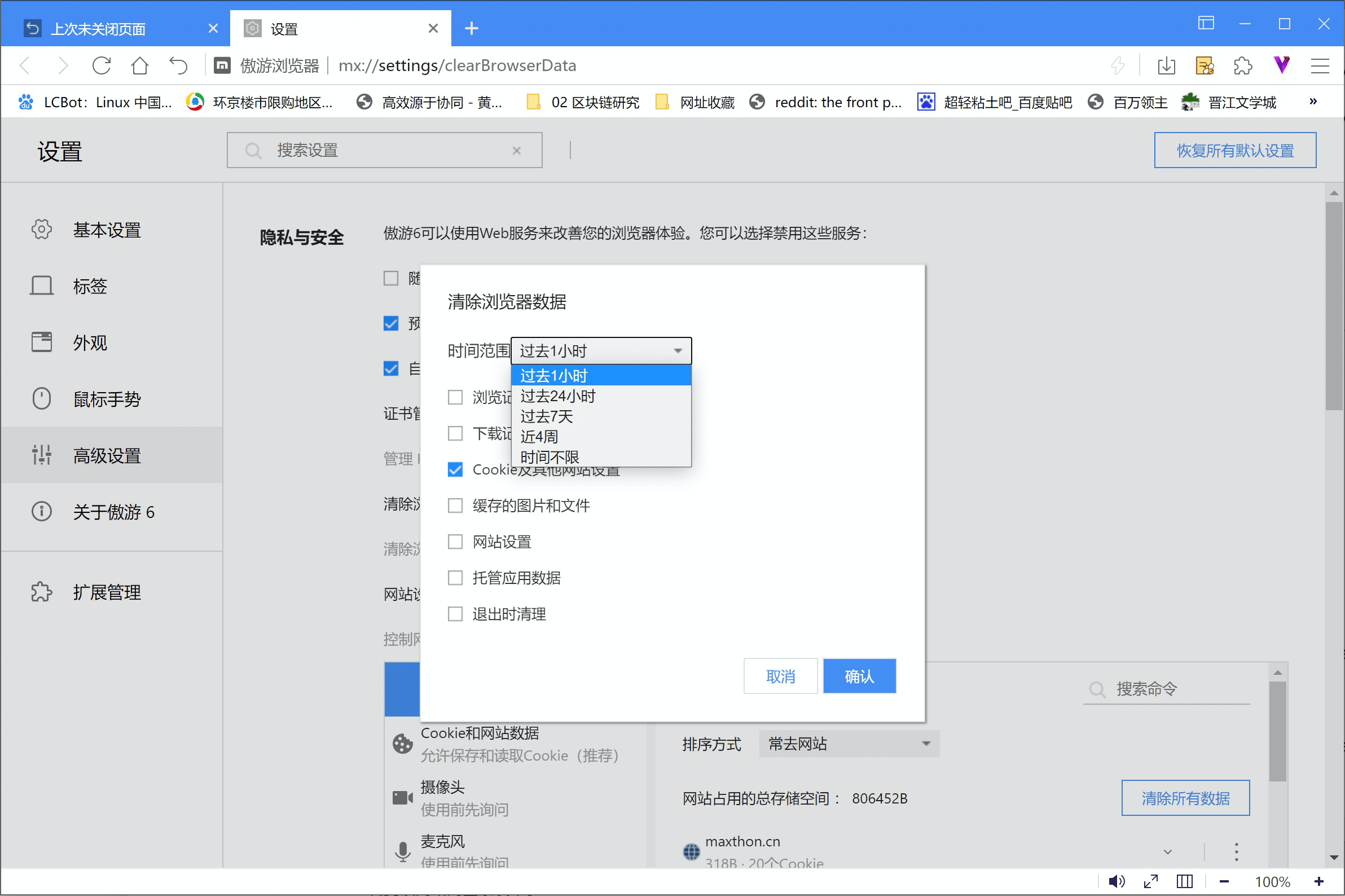Open the 排序方式 常去网站 dropdown

(x=849, y=744)
